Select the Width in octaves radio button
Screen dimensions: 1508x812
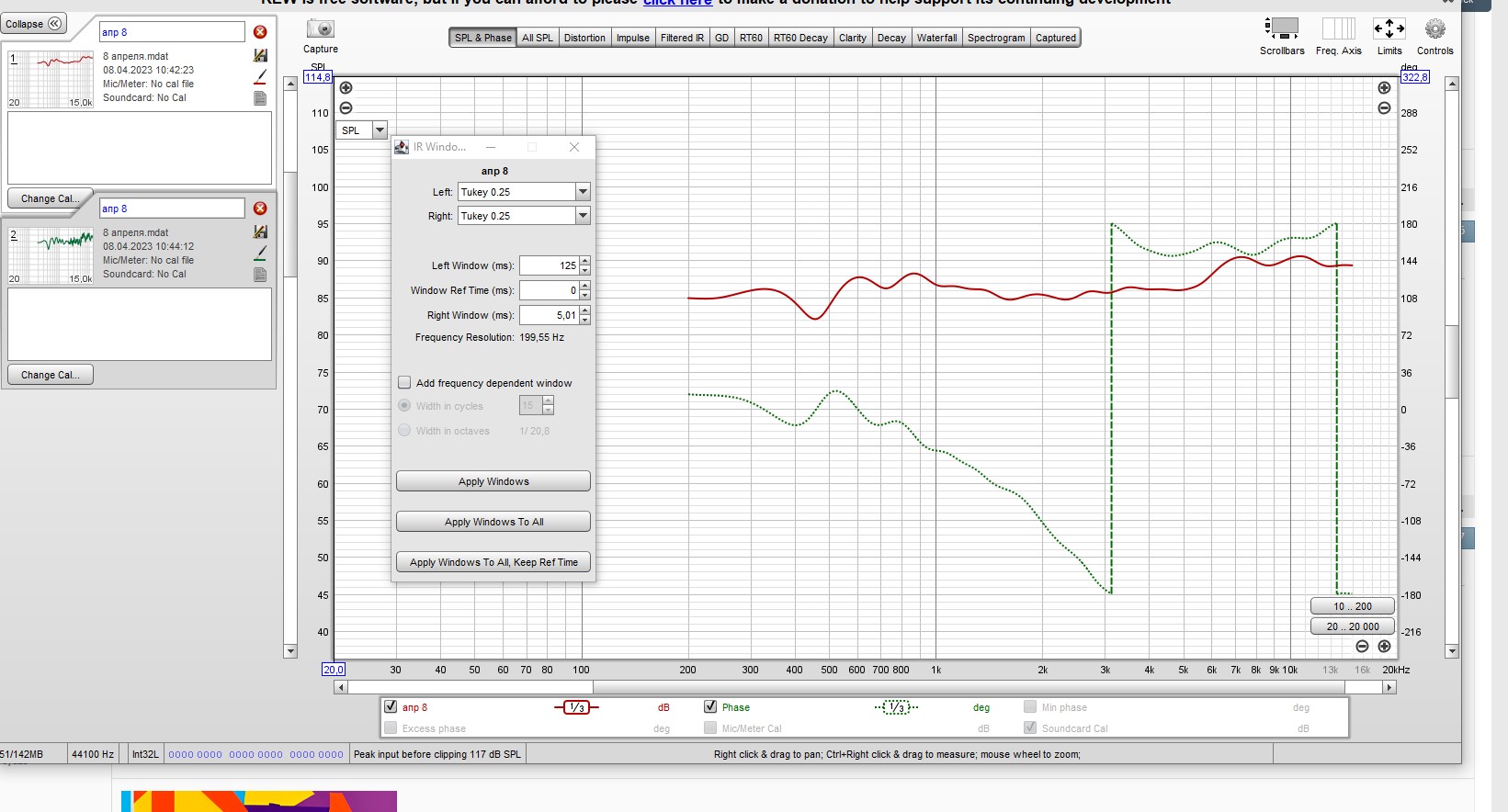404,430
